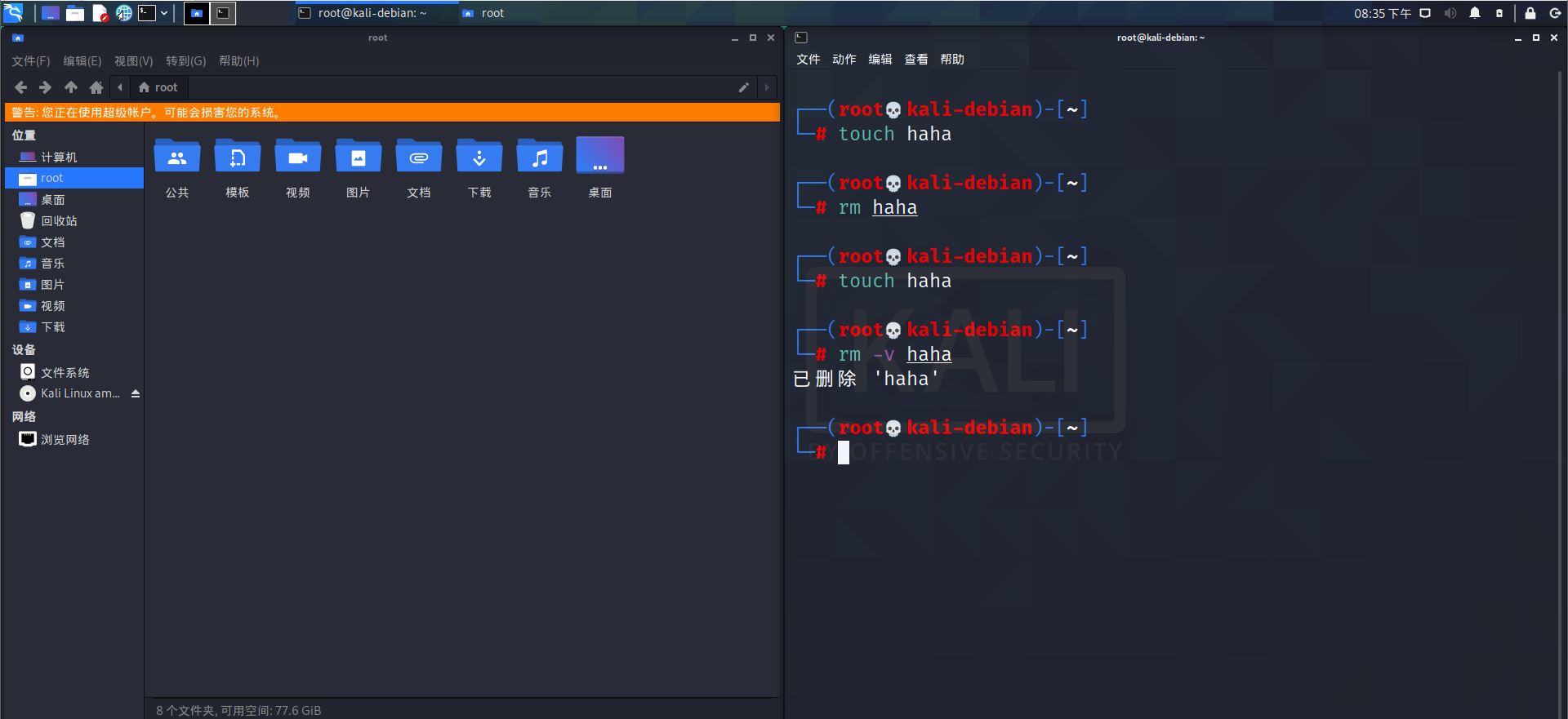Open terminal 文件 menu
The height and width of the screenshot is (719, 1568).
808,60
